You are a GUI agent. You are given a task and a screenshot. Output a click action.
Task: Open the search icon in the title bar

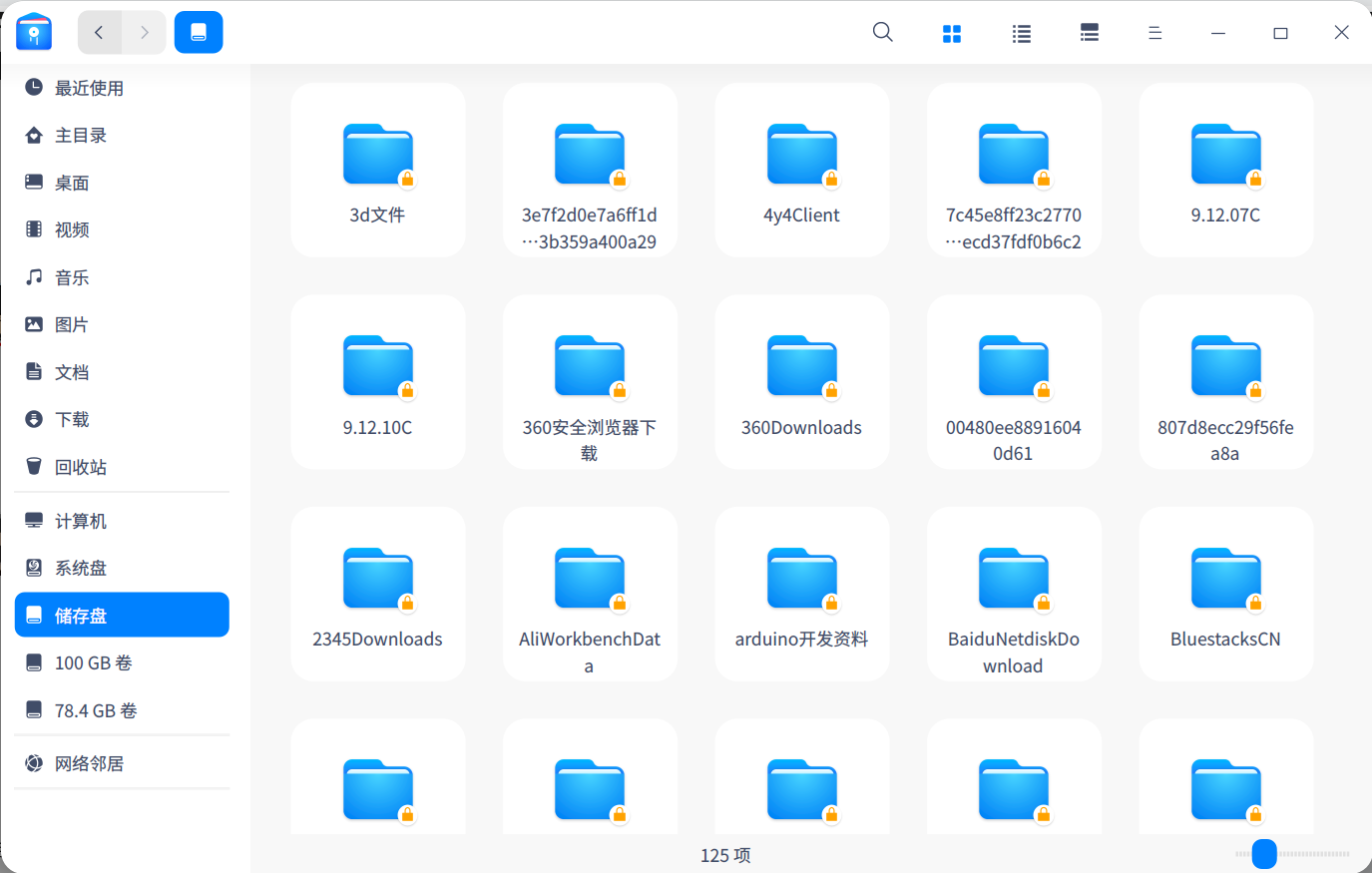tap(882, 33)
